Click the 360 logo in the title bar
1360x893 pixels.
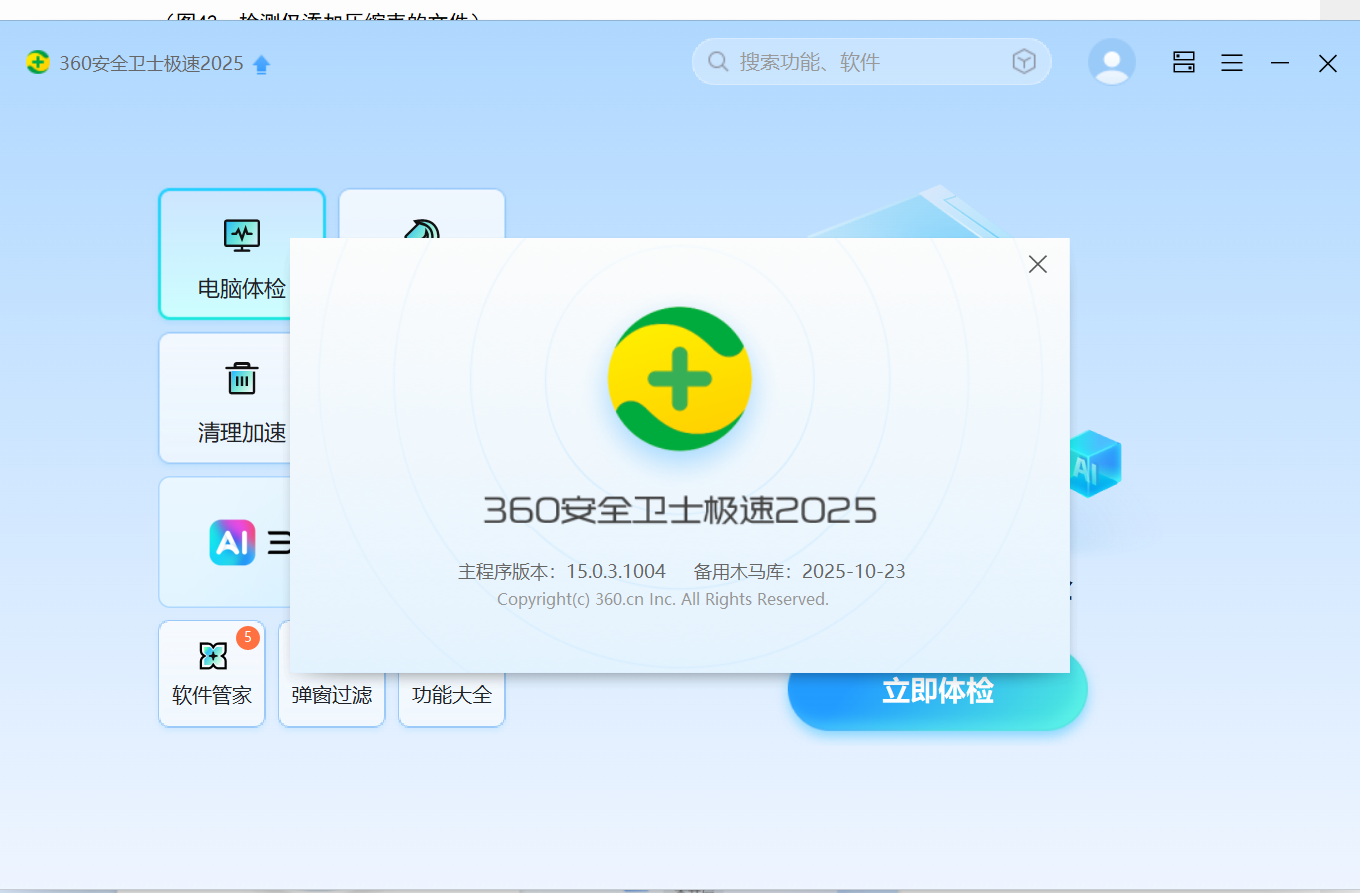38,63
